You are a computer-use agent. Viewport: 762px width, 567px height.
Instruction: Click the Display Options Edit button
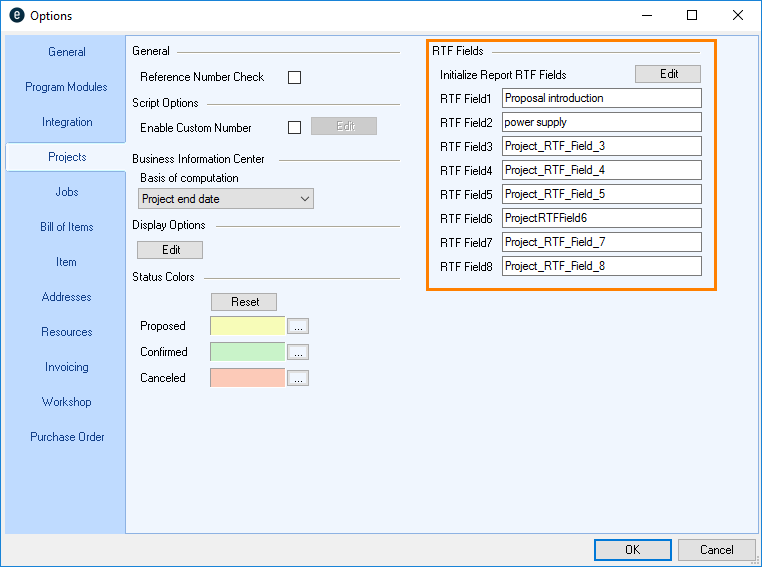click(x=170, y=250)
